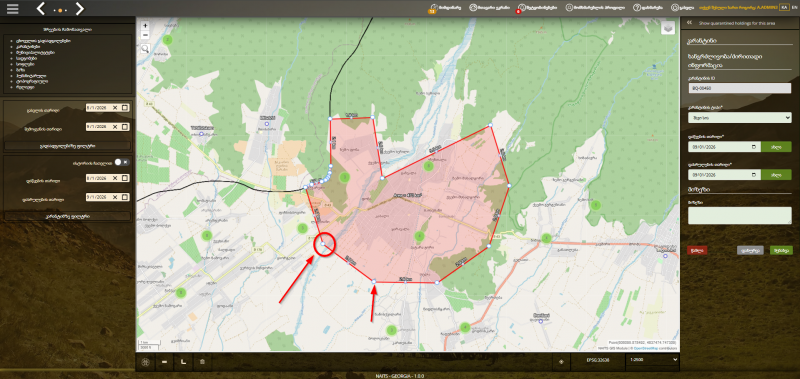Click the quarantine end date input
Image resolution: width=800 pixels, height=379 pixels.
pos(724,174)
